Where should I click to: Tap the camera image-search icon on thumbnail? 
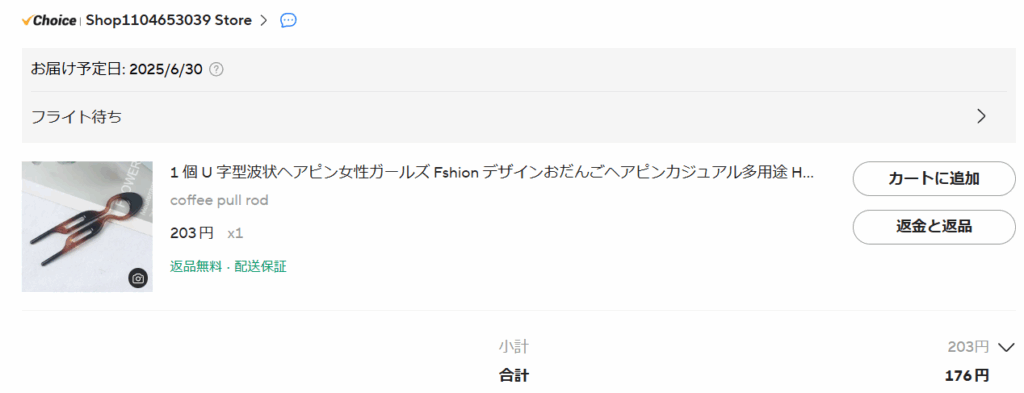138,278
